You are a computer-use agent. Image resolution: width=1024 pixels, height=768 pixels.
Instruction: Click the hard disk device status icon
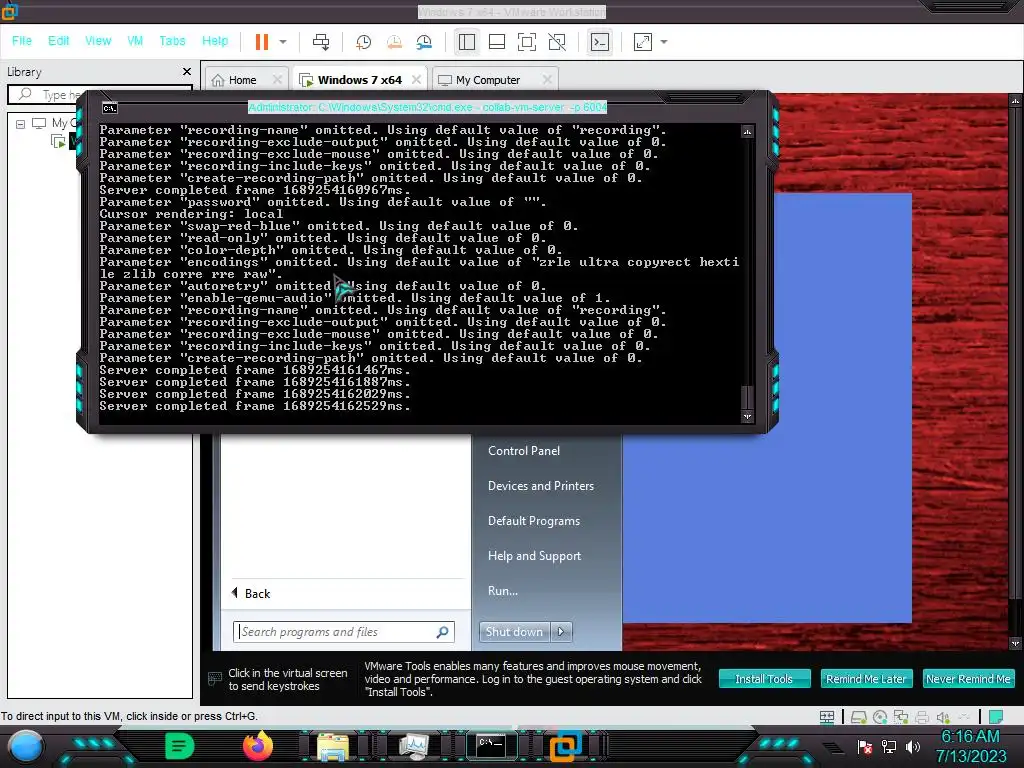tap(858, 717)
